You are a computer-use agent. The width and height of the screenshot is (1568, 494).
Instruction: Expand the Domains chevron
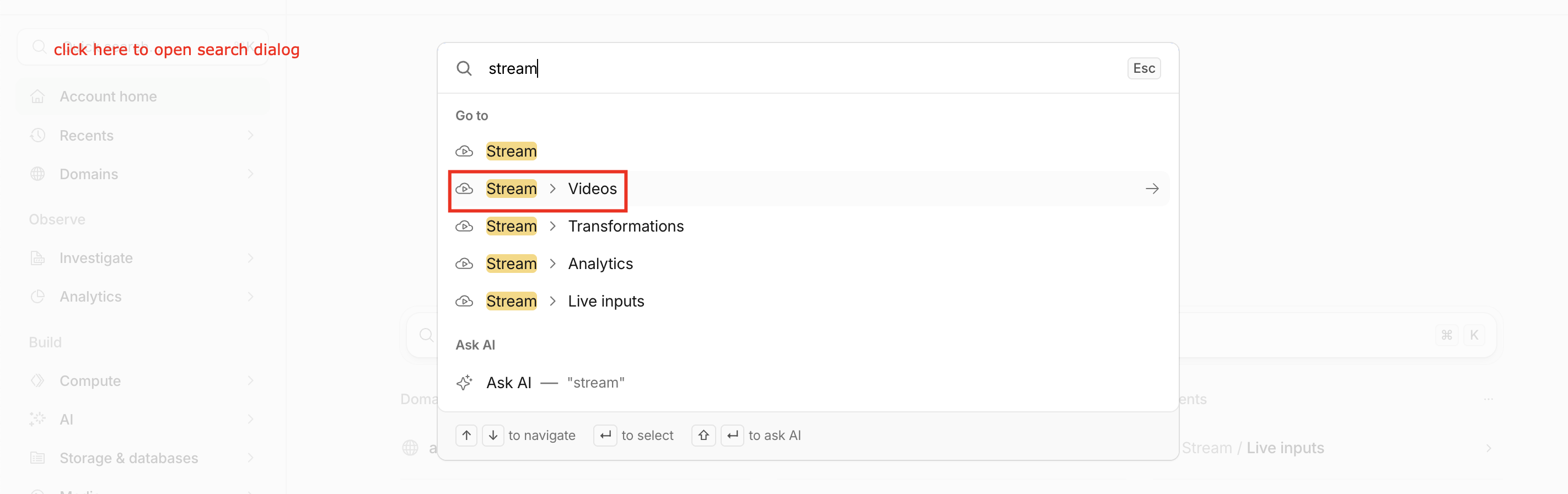coord(251,174)
